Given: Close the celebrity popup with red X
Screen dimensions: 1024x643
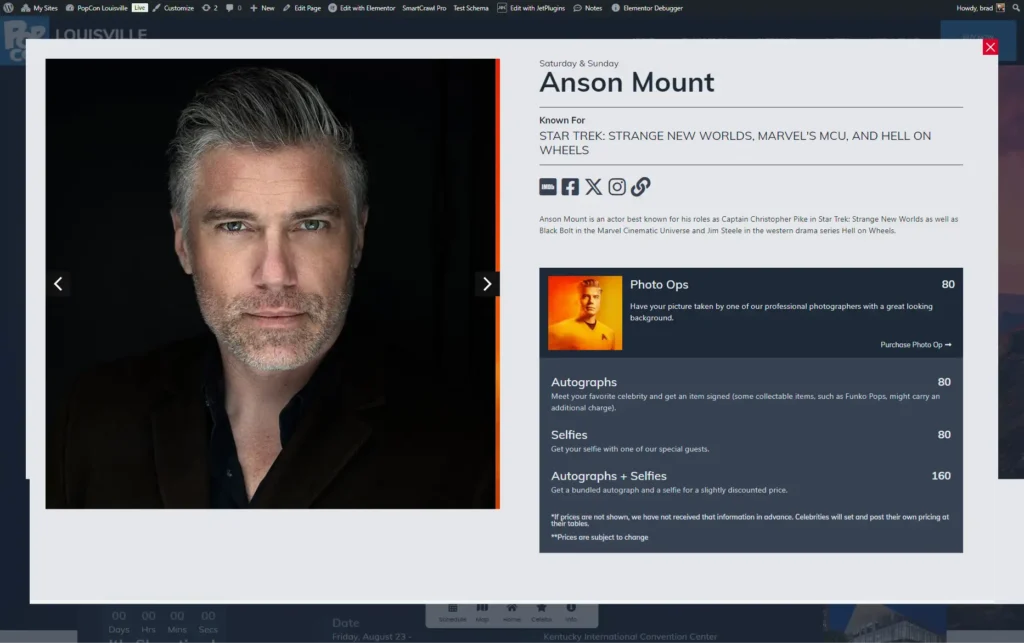Looking at the screenshot, I should (x=990, y=47).
